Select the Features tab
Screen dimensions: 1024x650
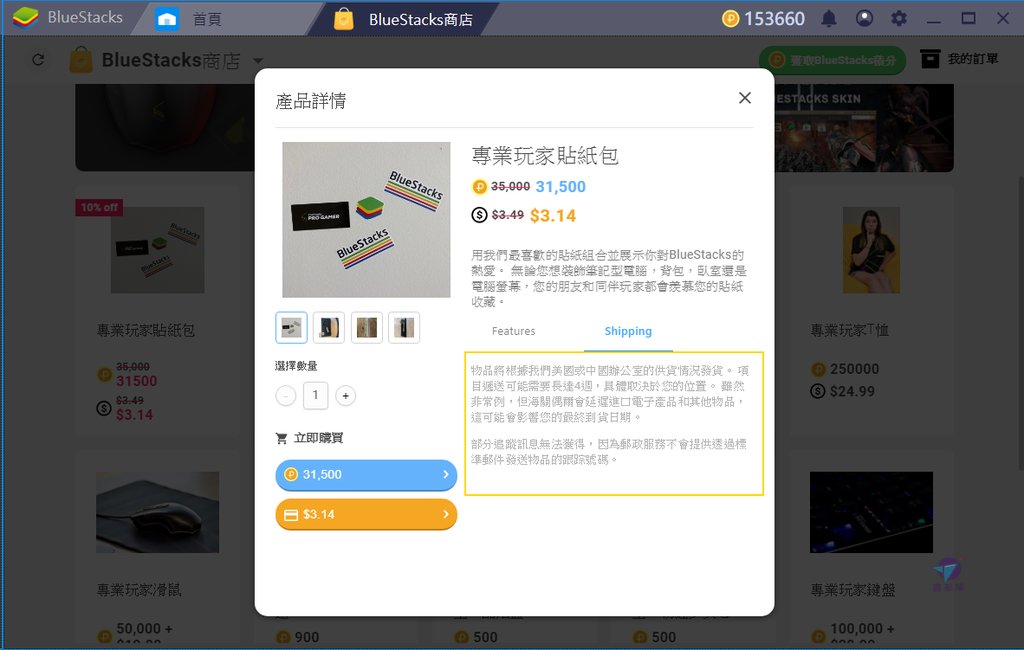tap(513, 331)
